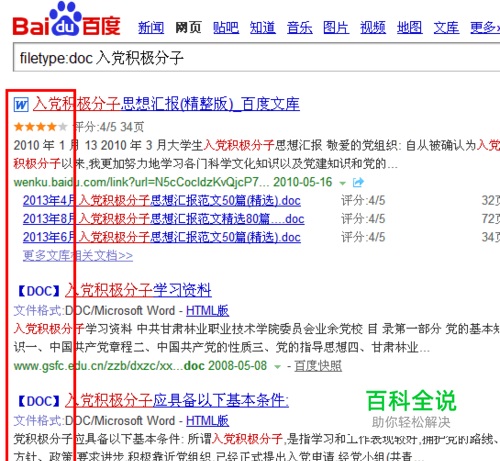Click 文件格式:DOC/Microsoft Word text under 学习资料 result
Screen dimensions: 500x461
coord(94,311)
